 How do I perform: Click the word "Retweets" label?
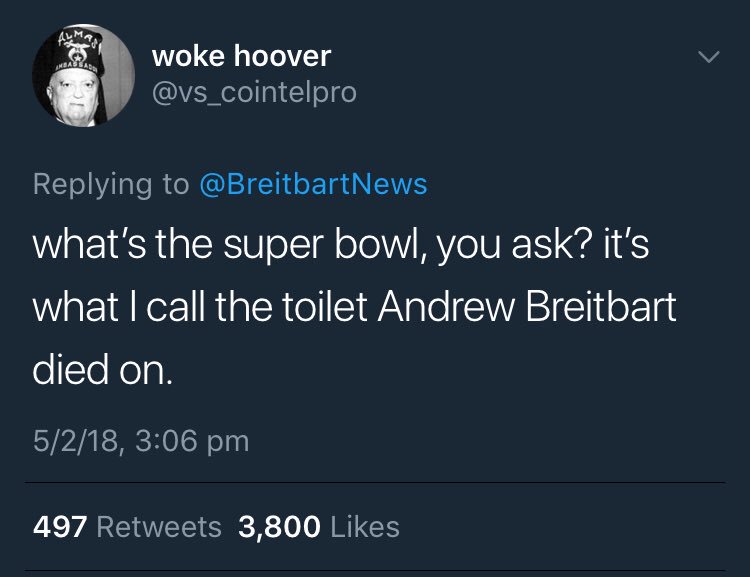(x=159, y=527)
